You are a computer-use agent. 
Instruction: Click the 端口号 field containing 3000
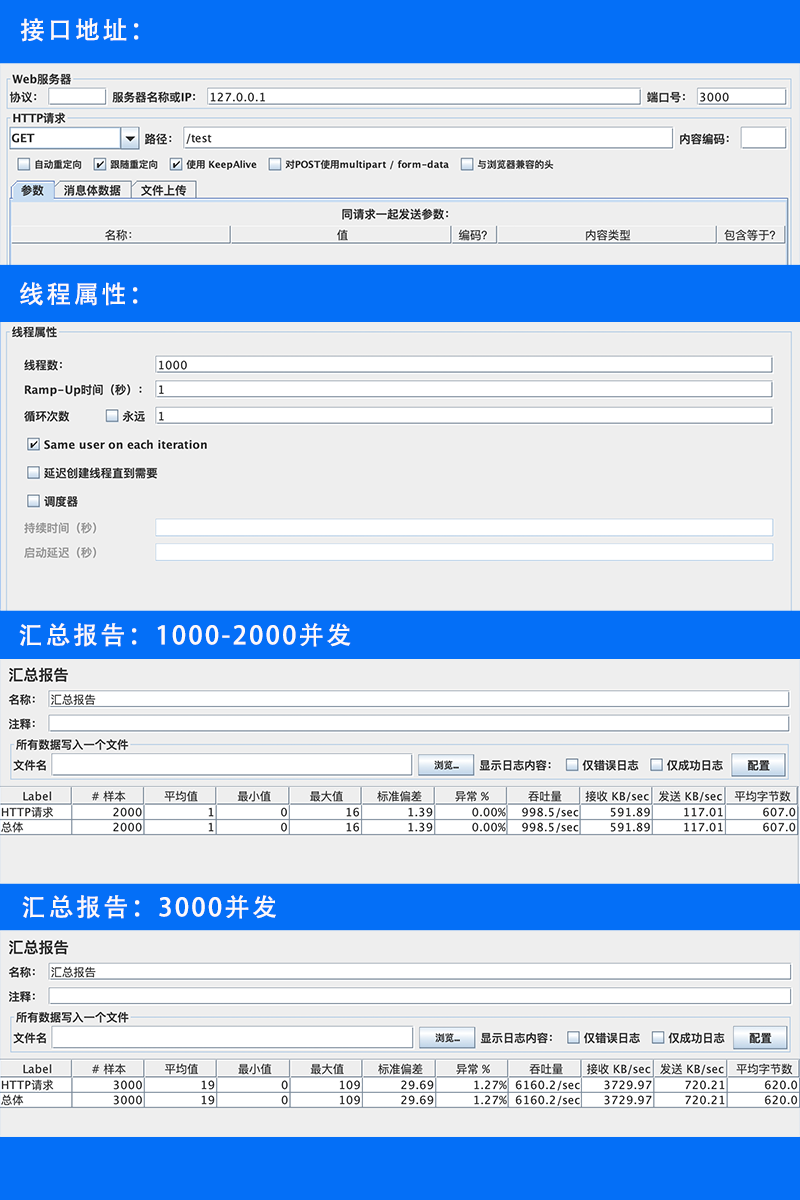coord(741,97)
